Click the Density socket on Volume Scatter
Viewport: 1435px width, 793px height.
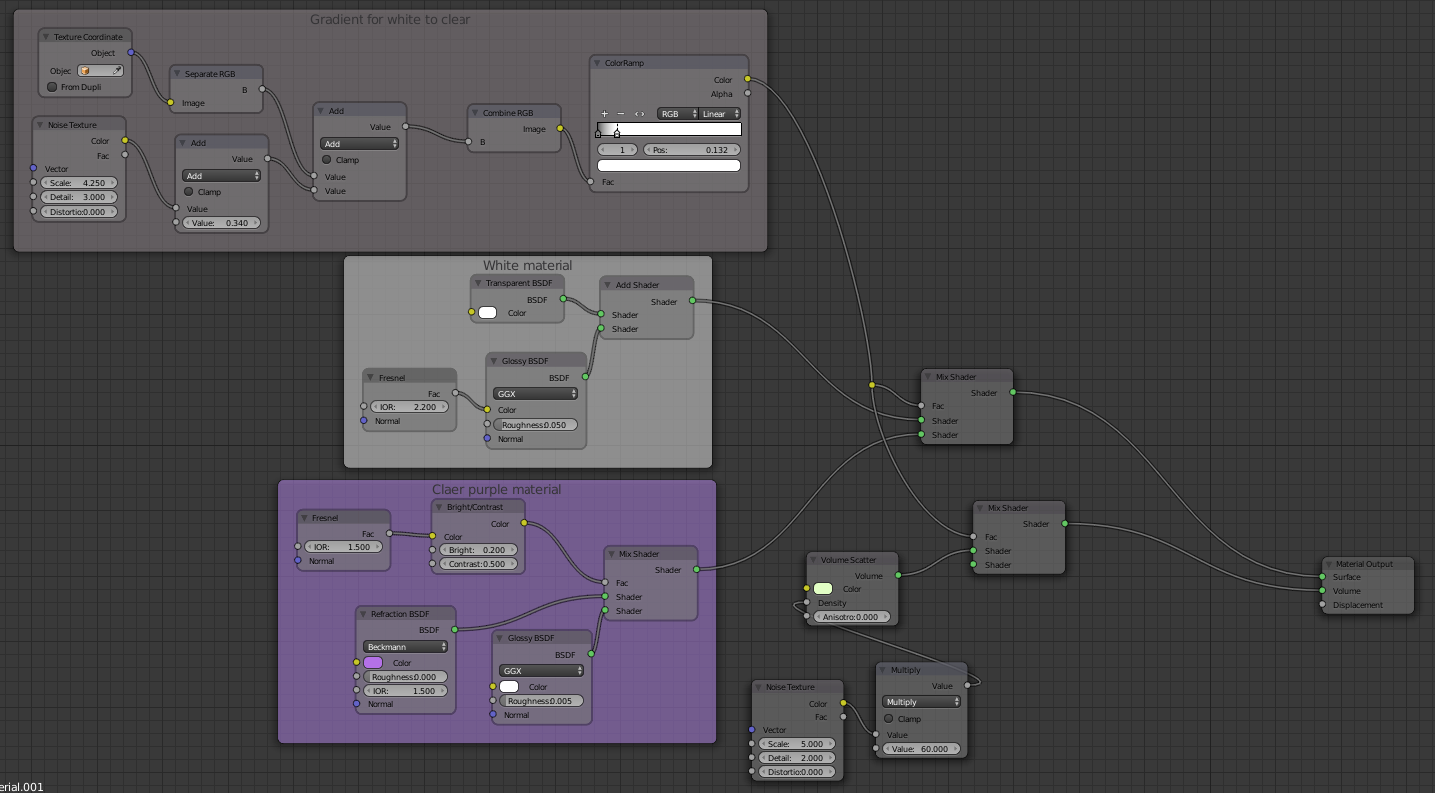807,603
